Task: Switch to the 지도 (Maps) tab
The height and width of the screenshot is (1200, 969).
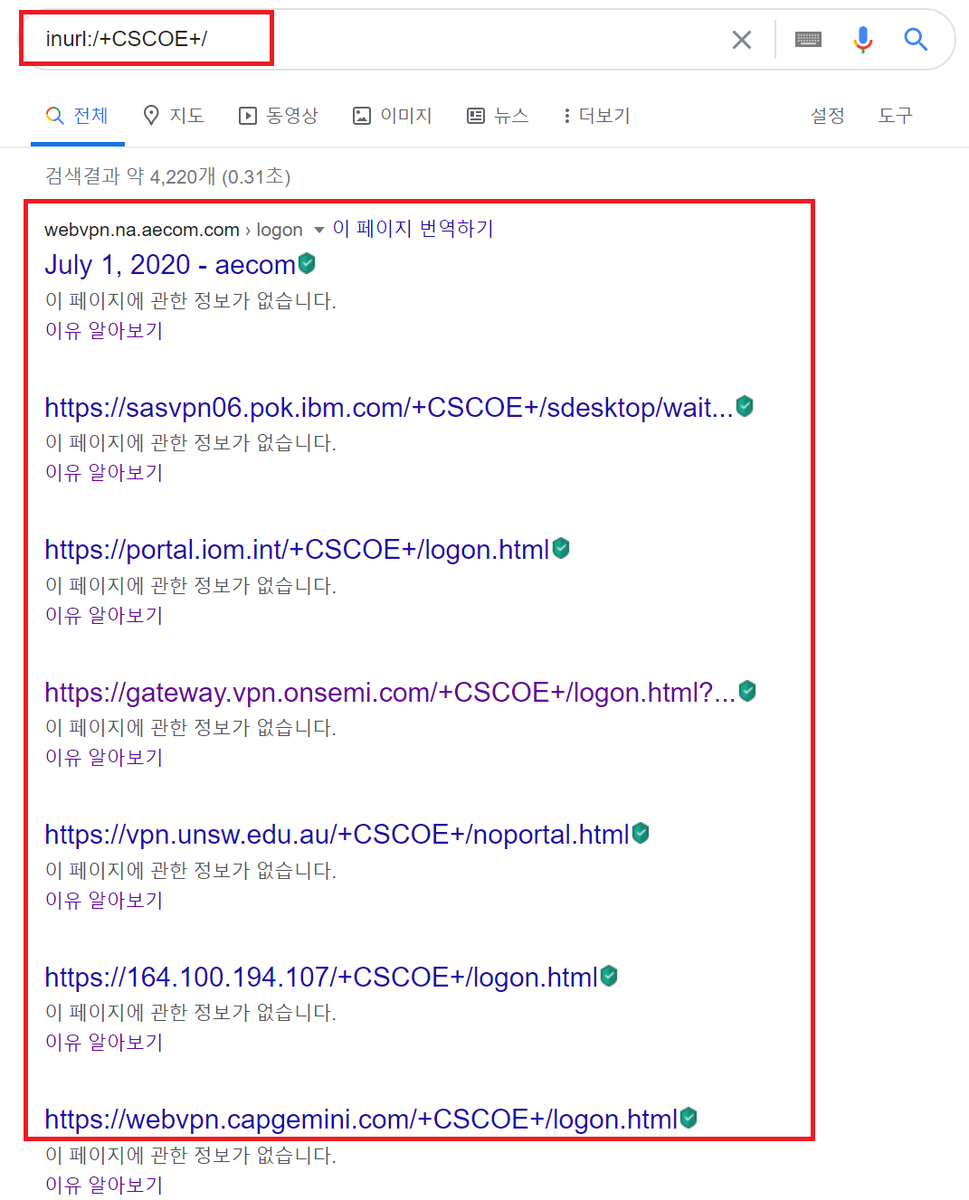Action: 174,116
